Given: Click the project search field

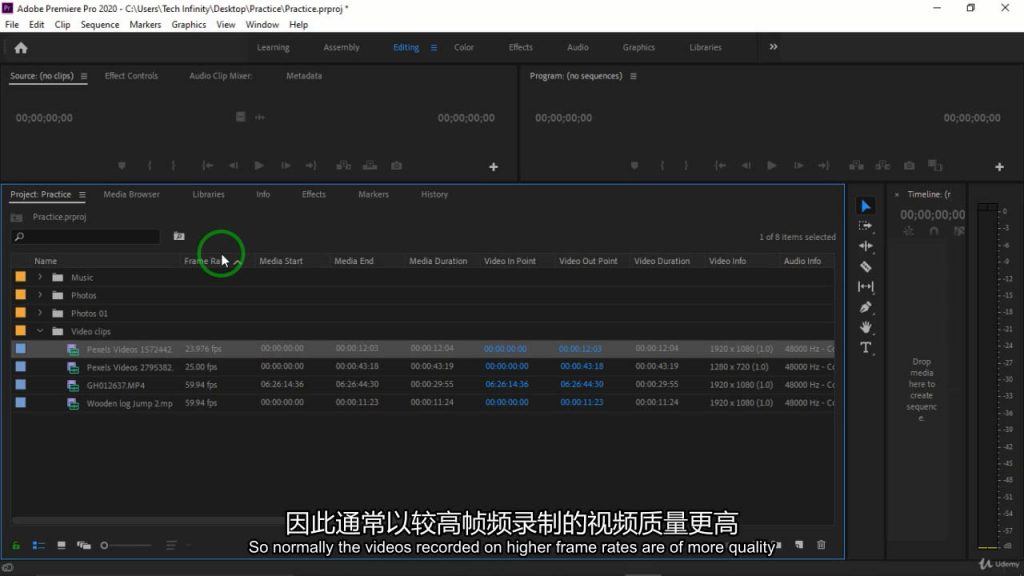Looking at the screenshot, I should [86, 236].
